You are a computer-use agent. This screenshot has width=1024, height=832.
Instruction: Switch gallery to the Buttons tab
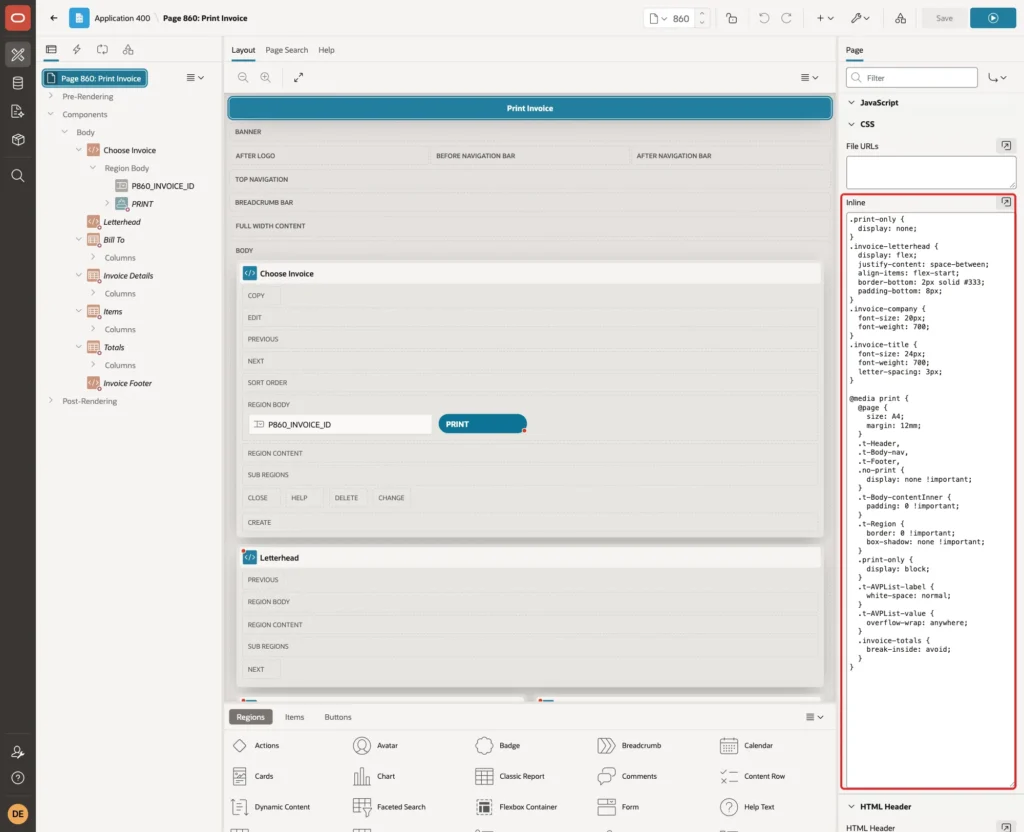[x=338, y=717]
